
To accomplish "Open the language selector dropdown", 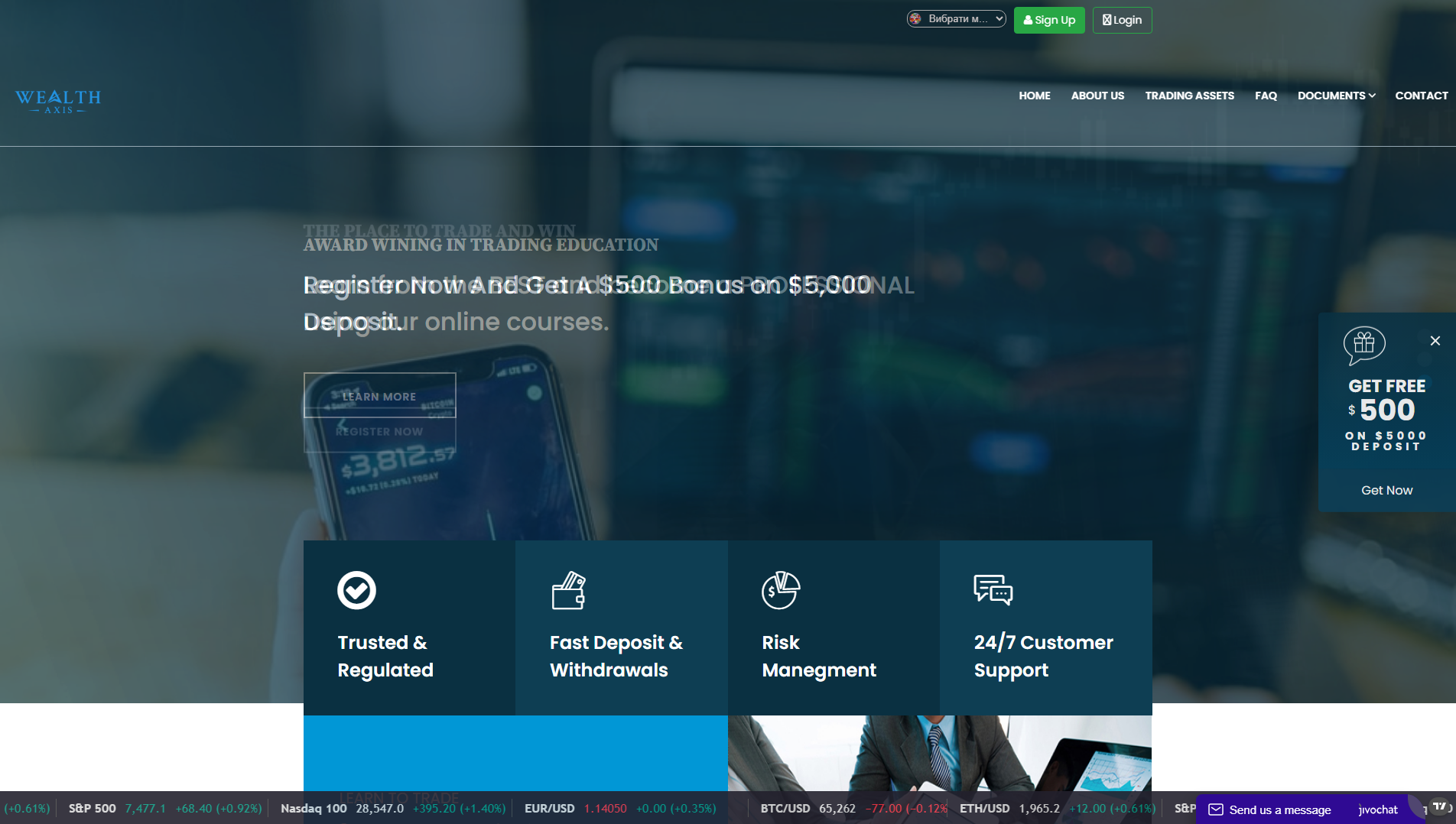I will click(957, 19).
